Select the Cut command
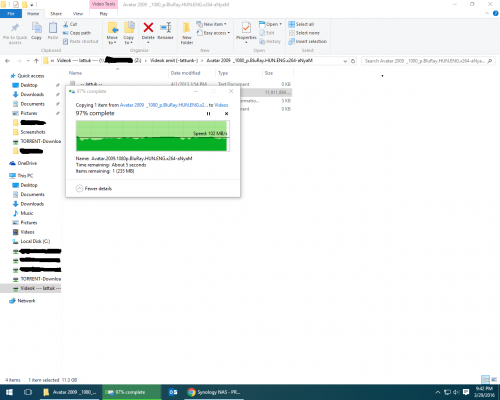Image resolution: width=500 pixels, height=400 pixels. pyautogui.click(x=70, y=24)
